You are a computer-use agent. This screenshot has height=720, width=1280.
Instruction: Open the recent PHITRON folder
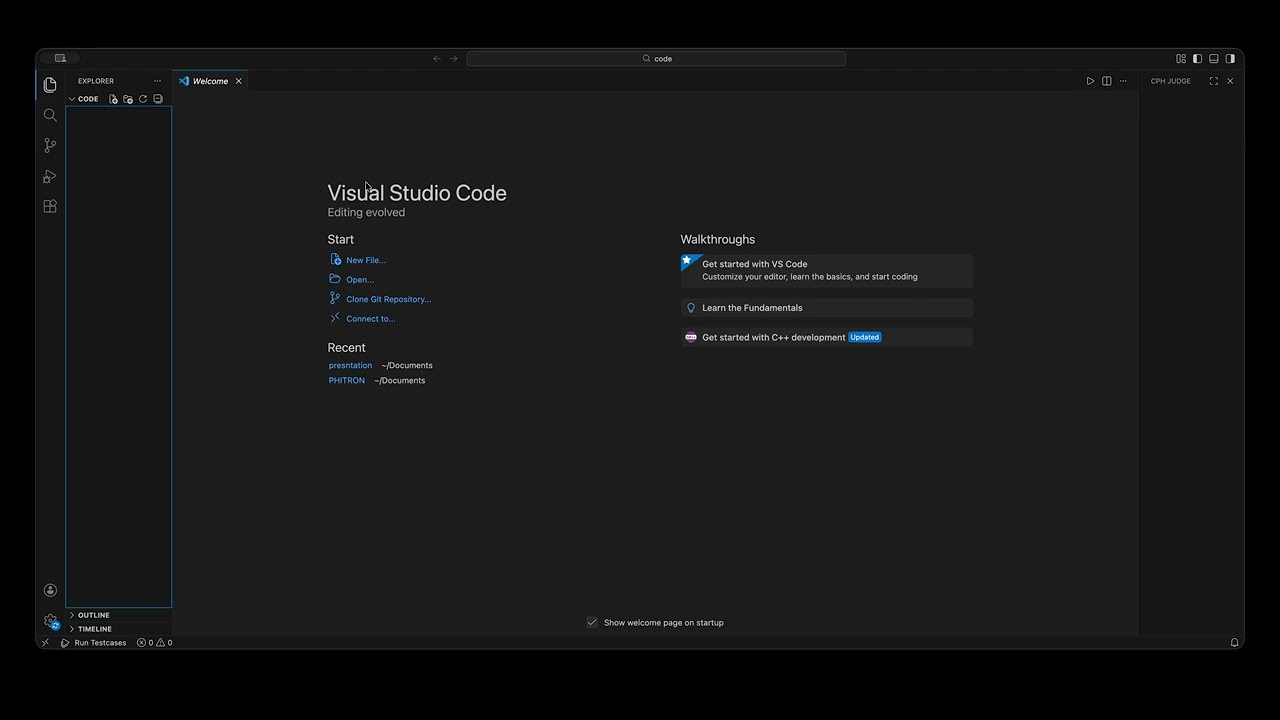[x=347, y=380]
